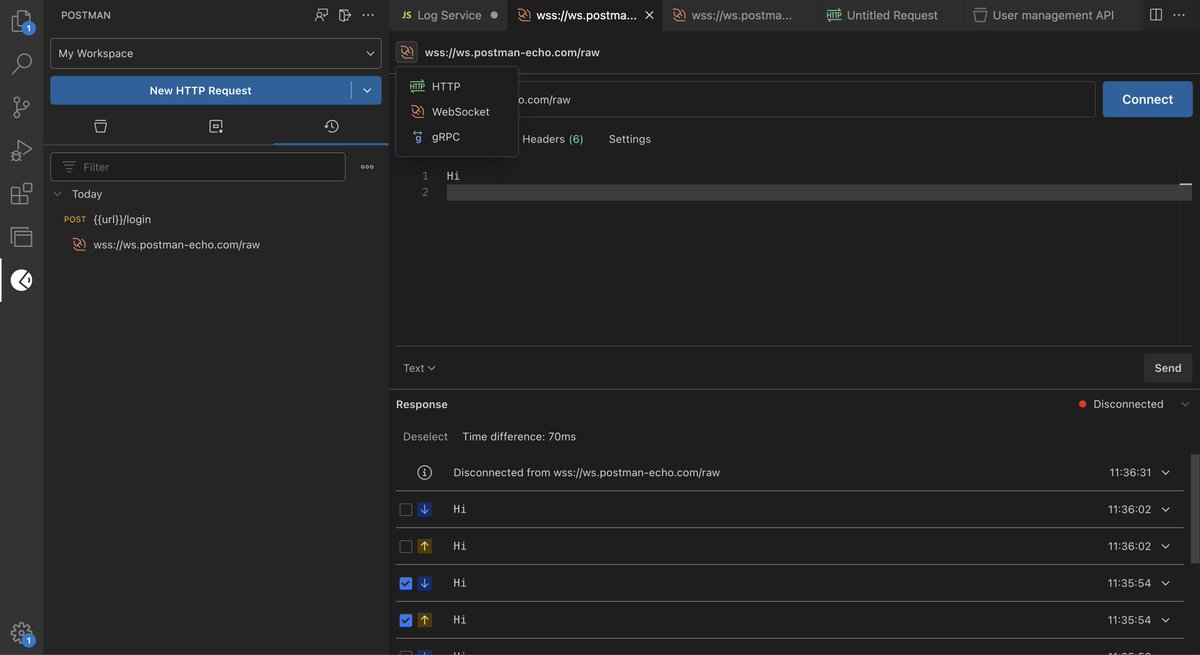Uncheck the outgoing Hi message at 11:35:54

pos(405,620)
